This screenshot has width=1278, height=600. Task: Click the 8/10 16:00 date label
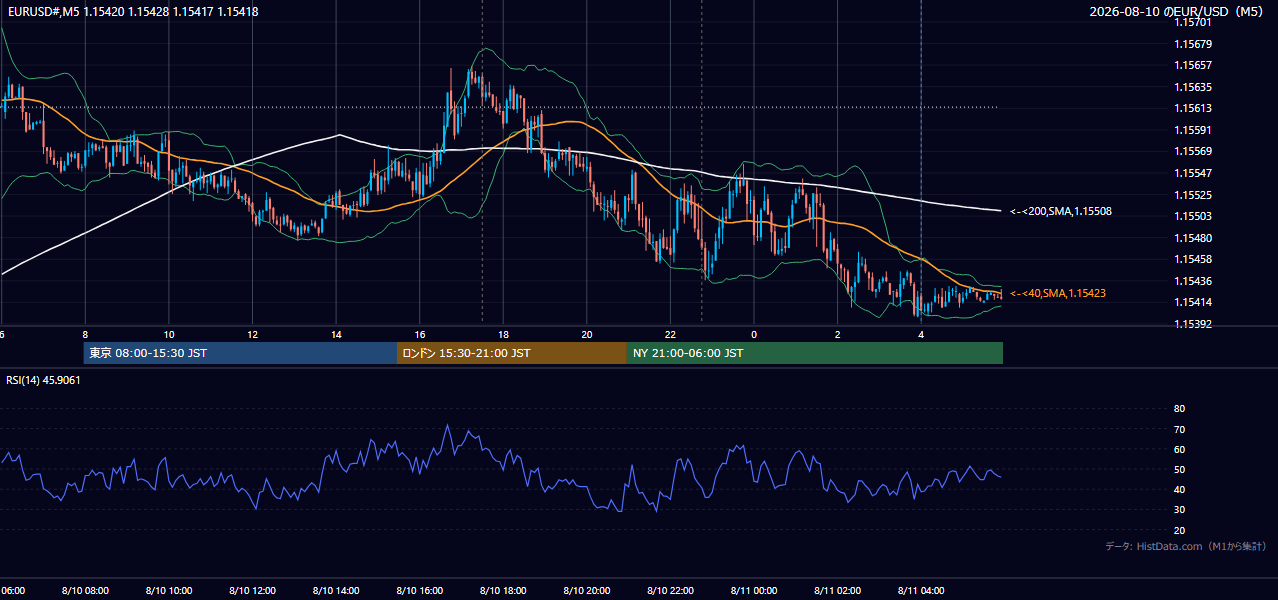pos(419,591)
